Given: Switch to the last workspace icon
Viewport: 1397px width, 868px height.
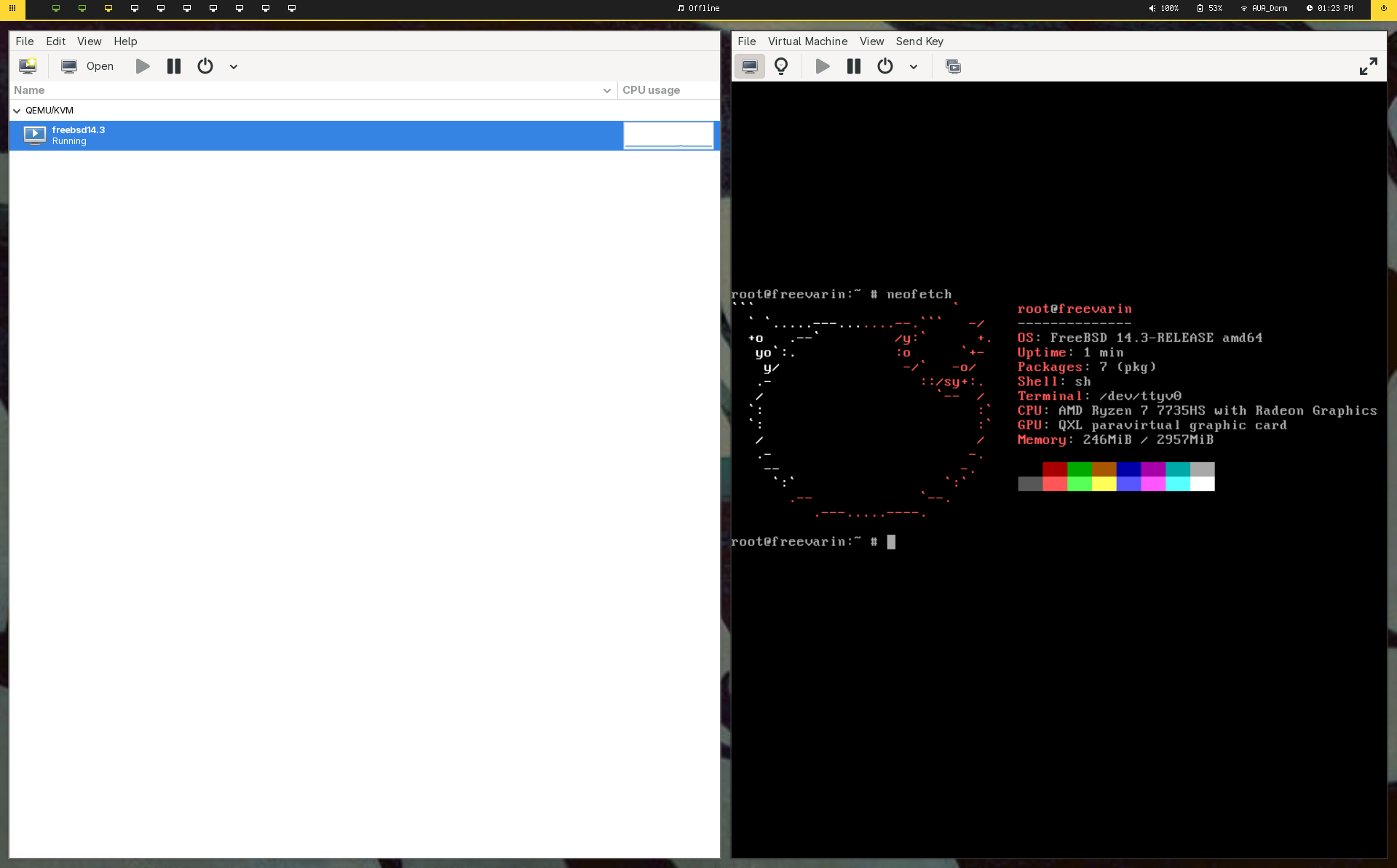Looking at the screenshot, I should [292, 9].
